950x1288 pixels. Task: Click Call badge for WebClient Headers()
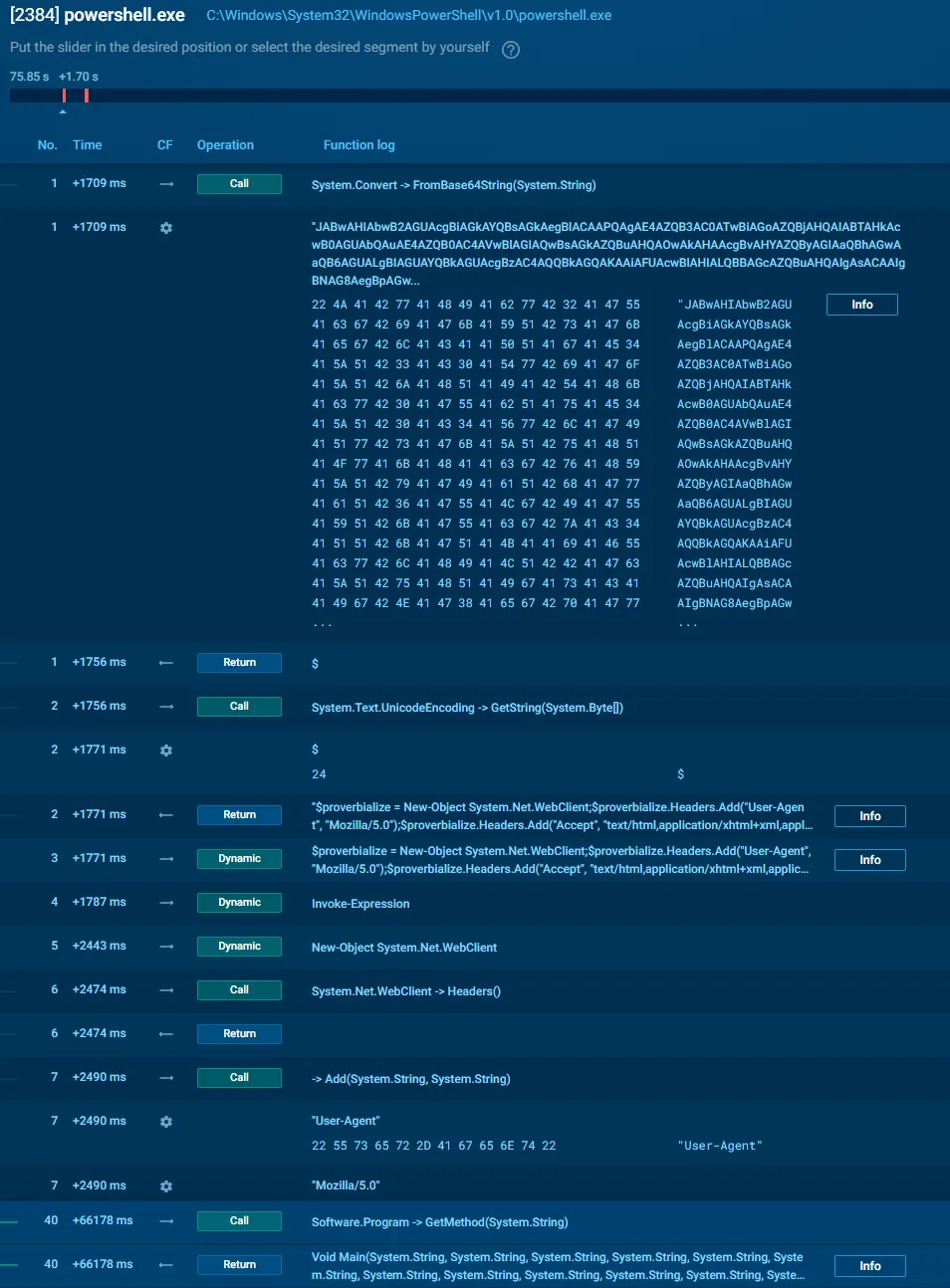(x=239, y=990)
